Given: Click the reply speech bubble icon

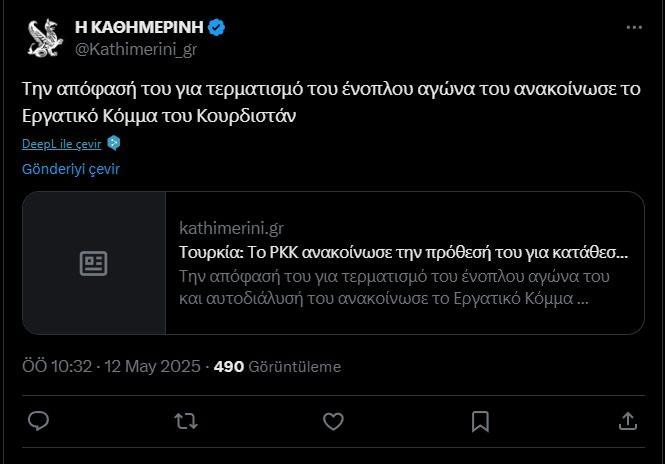Looking at the screenshot, I should [38, 421].
